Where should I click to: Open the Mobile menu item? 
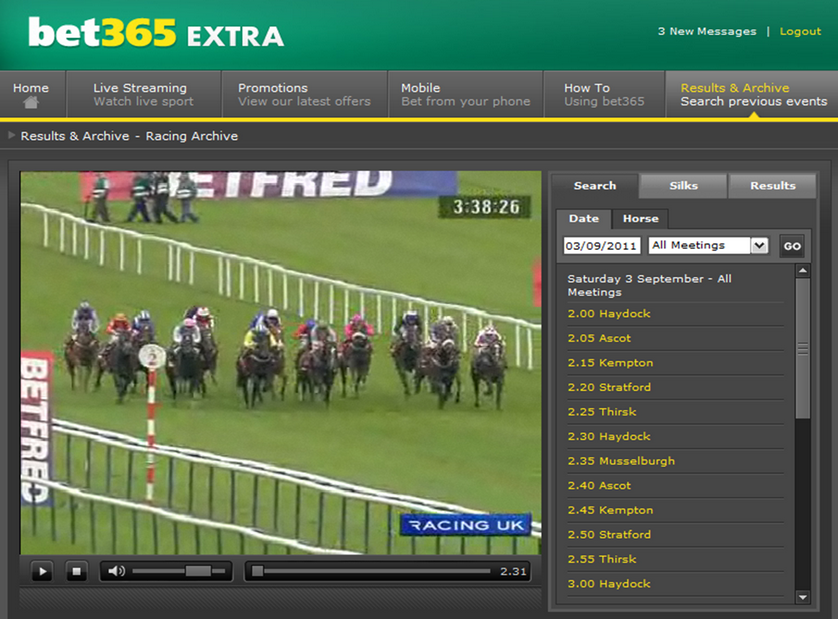pos(465,94)
